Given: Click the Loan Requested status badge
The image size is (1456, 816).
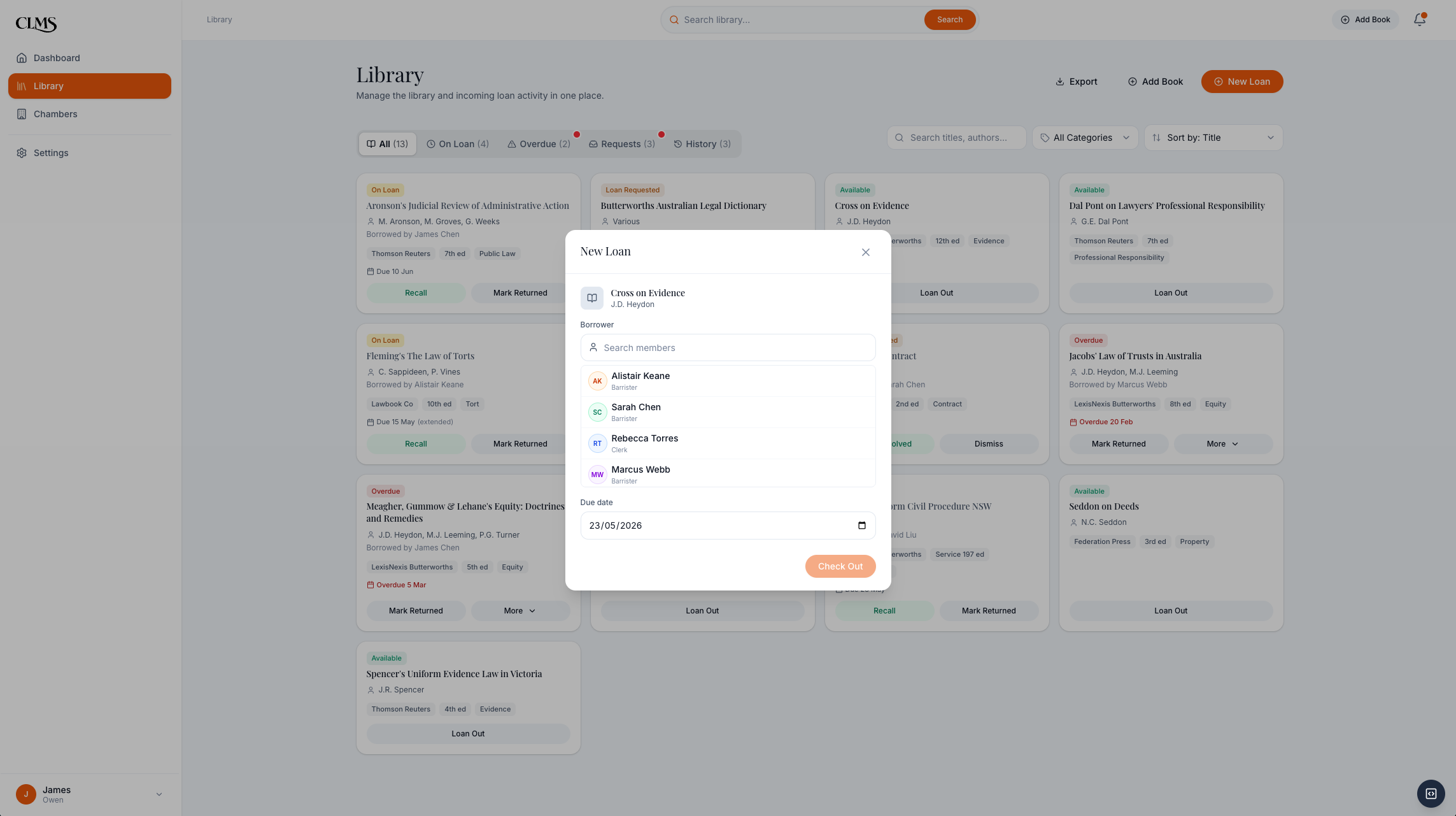Looking at the screenshot, I should coord(632,190).
